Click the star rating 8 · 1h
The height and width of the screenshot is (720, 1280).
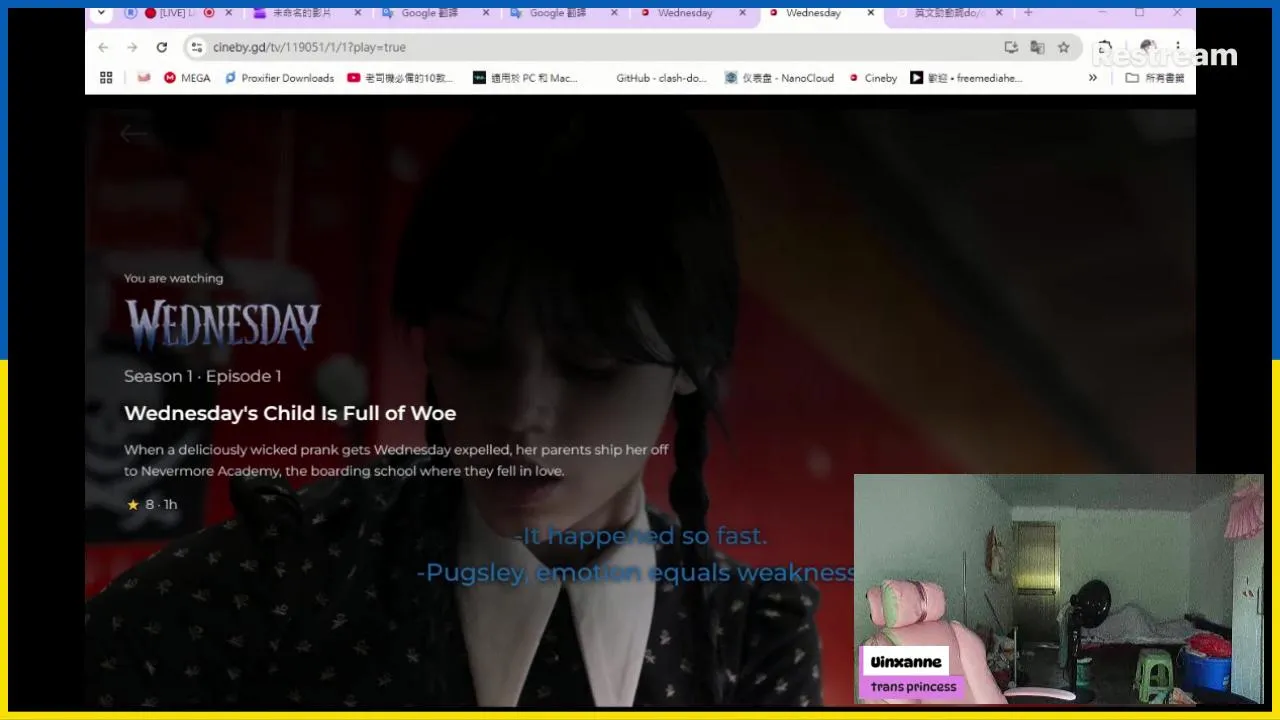click(x=152, y=504)
